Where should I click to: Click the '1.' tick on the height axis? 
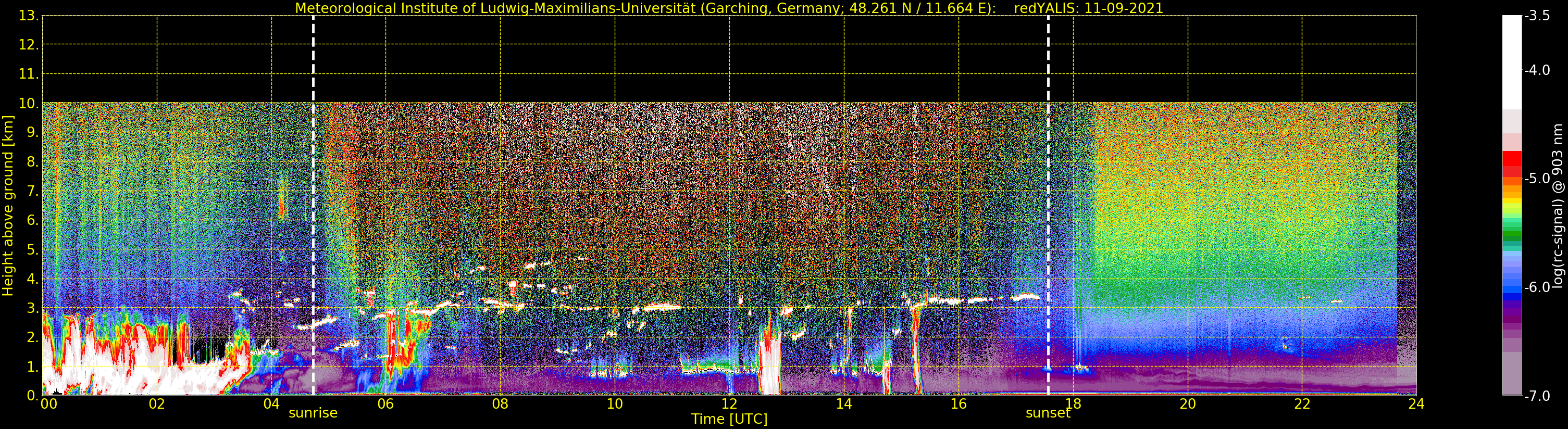(x=33, y=367)
